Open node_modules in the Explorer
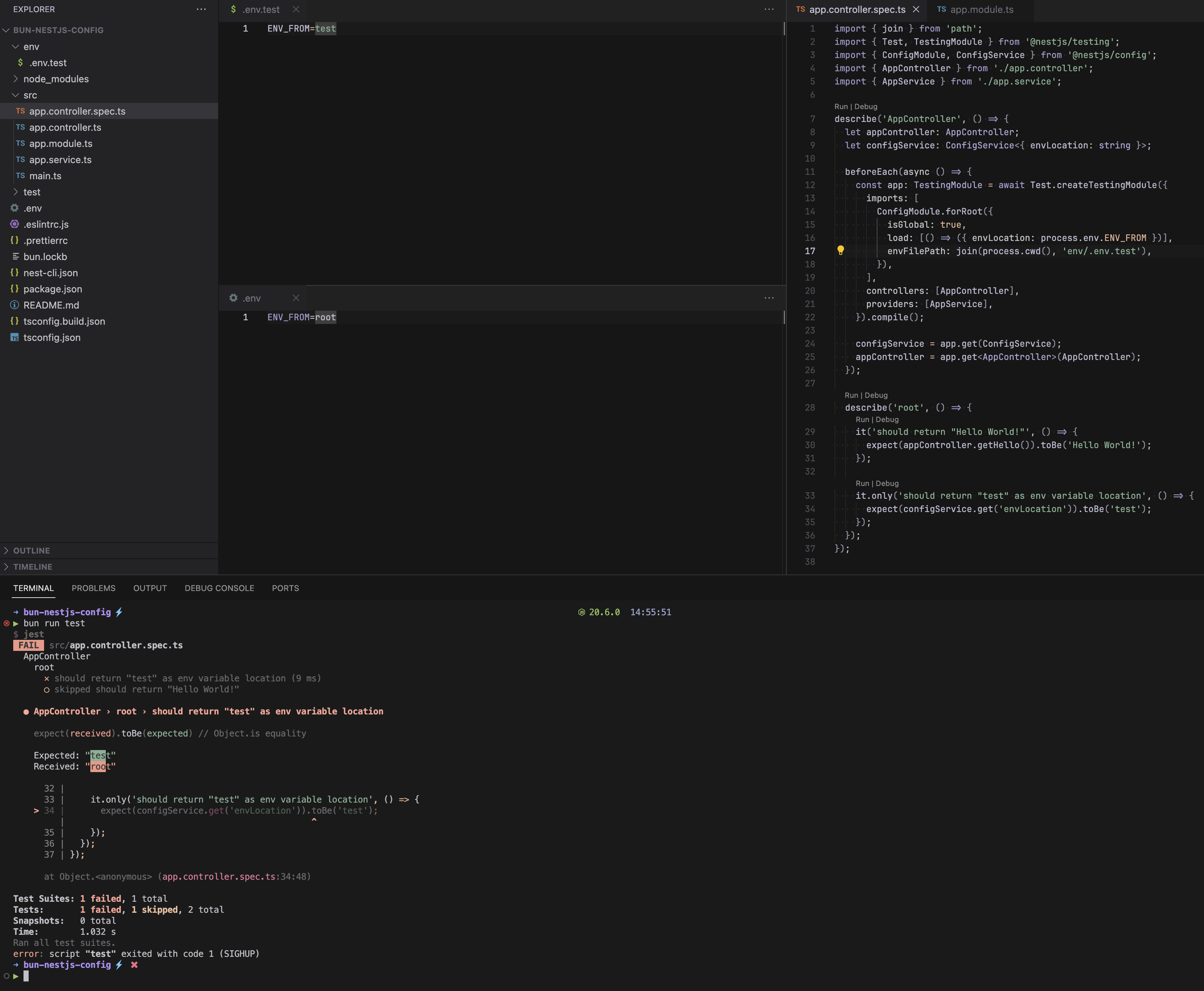The height and width of the screenshot is (991, 1204). coord(56,79)
